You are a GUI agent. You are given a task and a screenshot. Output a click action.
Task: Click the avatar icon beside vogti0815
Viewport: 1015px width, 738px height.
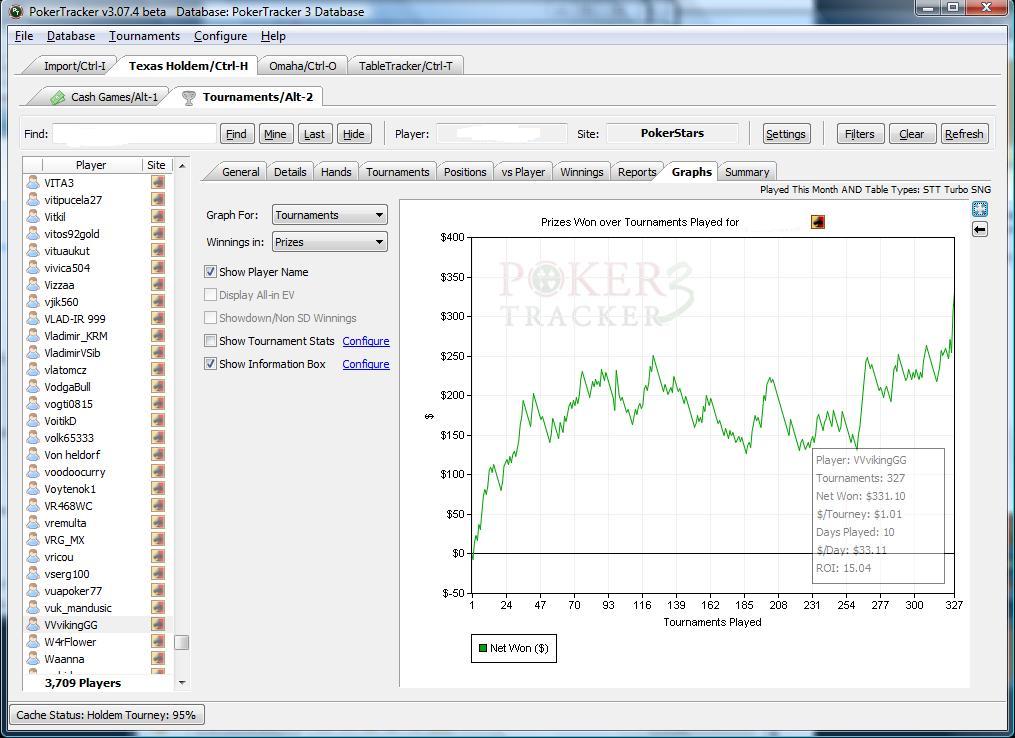point(32,403)
